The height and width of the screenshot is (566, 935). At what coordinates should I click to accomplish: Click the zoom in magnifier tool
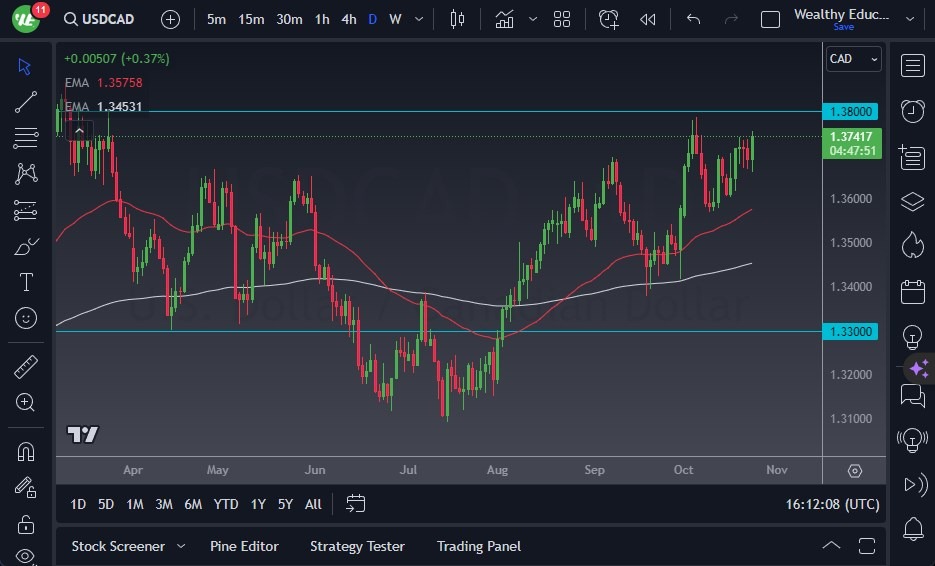[27, 402]
